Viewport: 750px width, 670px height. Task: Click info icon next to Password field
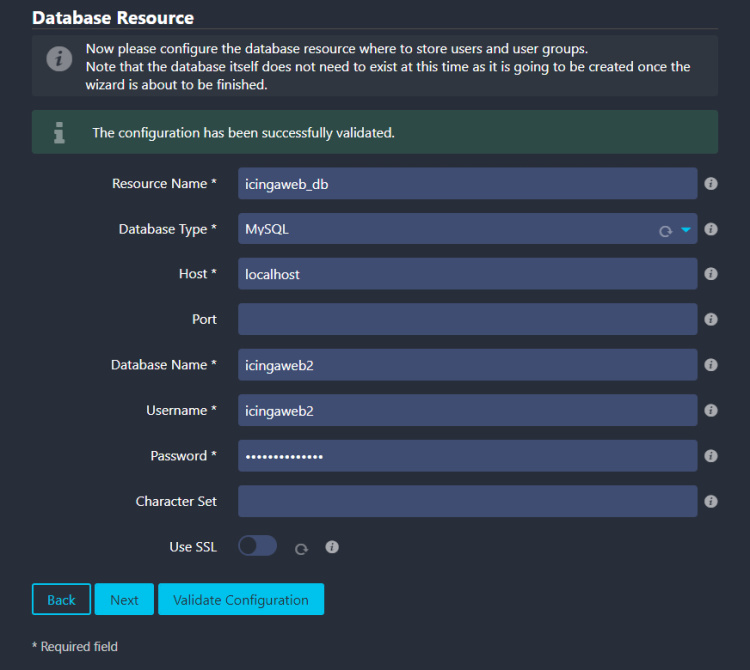coord(711,456)
